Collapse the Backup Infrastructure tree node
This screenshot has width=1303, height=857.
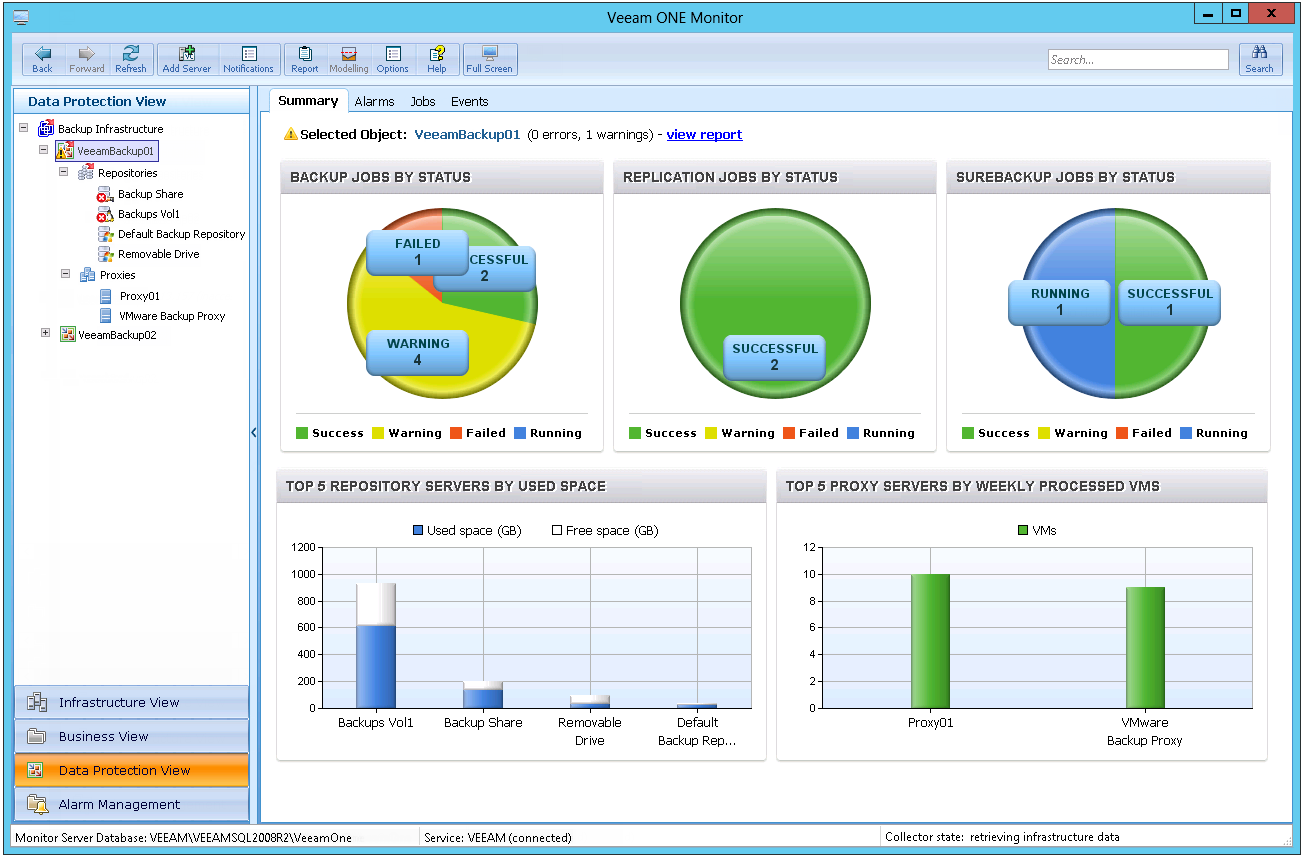(24, 128)
